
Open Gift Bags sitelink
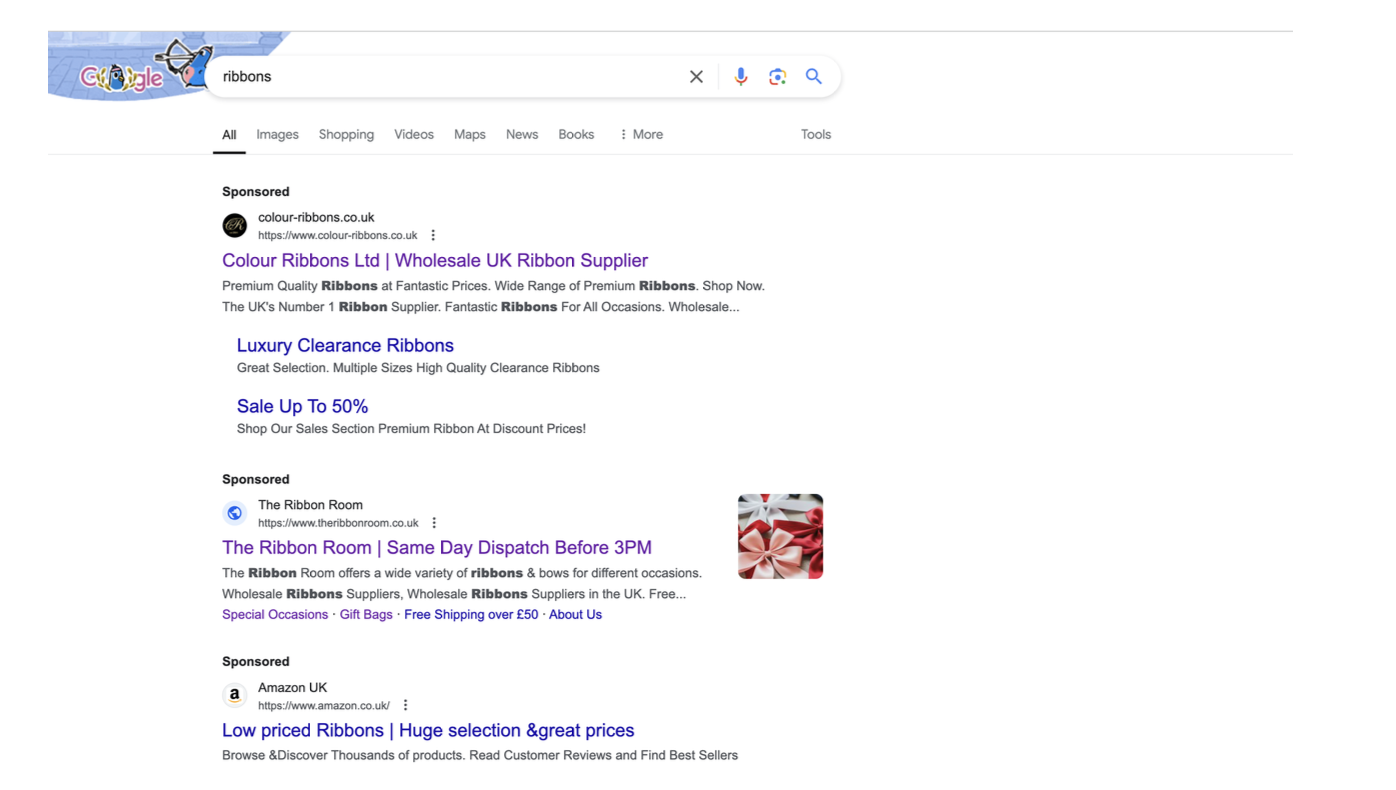tap(366, 615)
